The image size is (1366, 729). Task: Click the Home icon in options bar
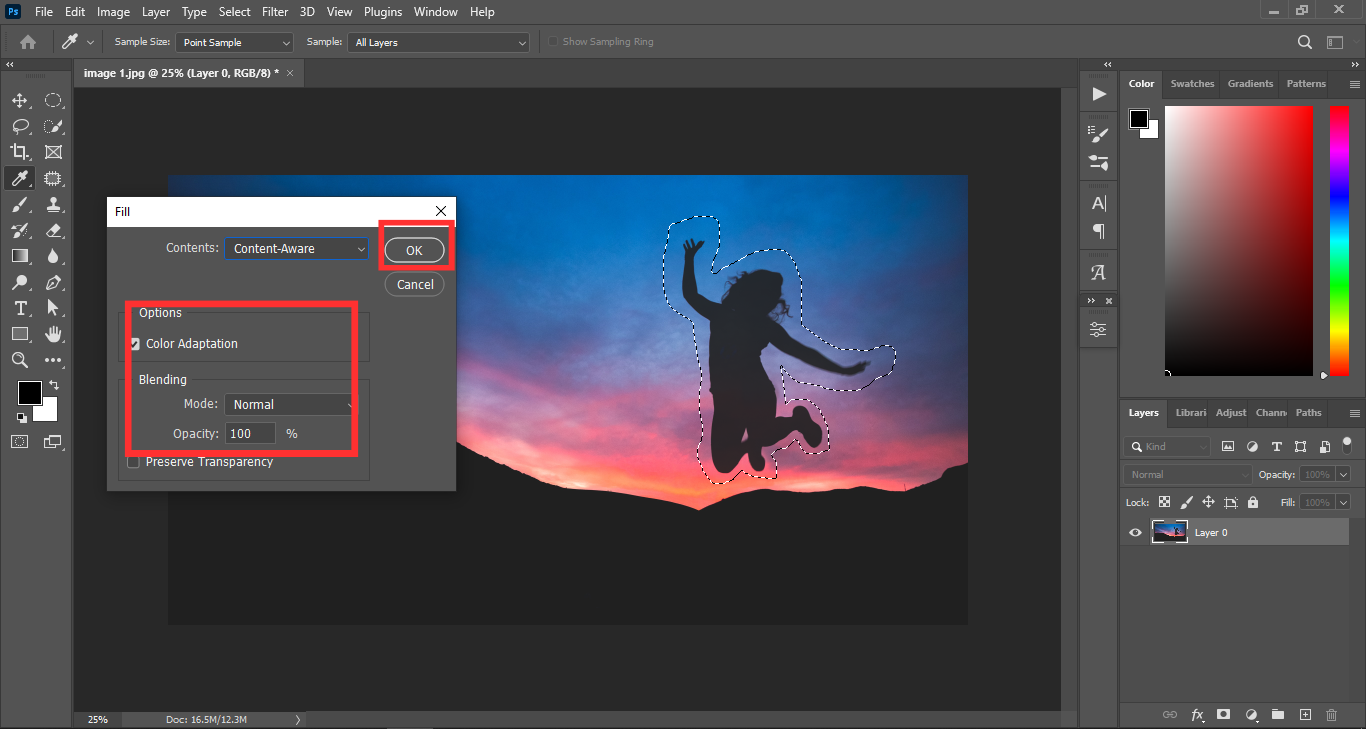[x=28, y=42]
